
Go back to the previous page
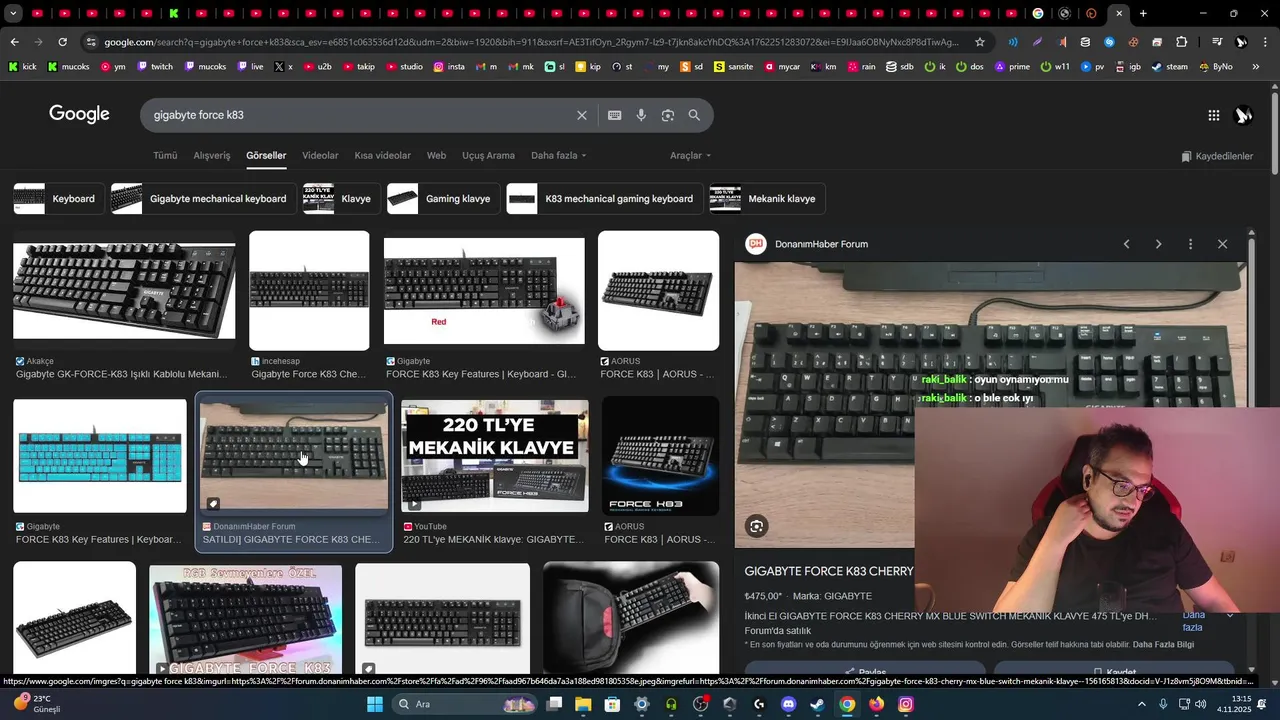14,42
